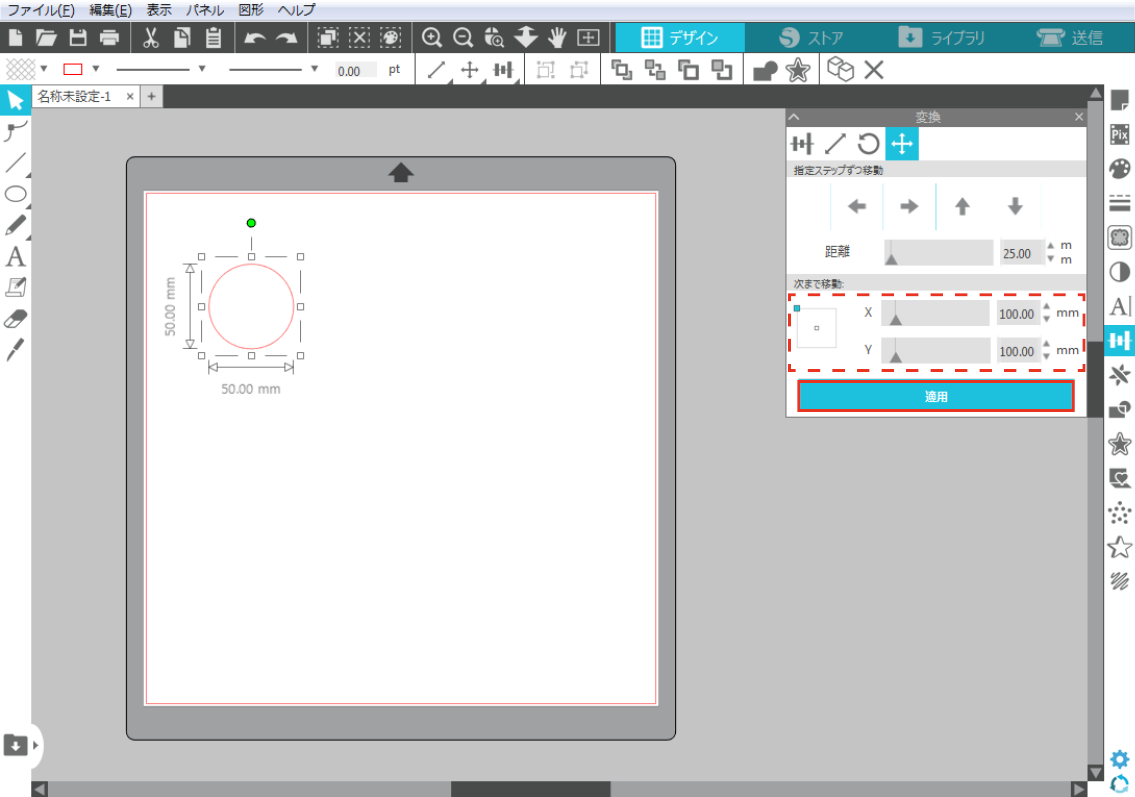Activate the Pan hand tool
This screenshot has width=1135, height=797.
(558, 38)
